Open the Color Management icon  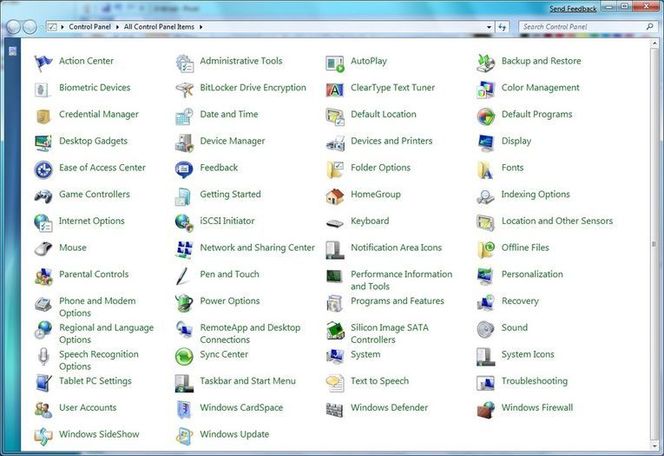[x=485, y=90]
